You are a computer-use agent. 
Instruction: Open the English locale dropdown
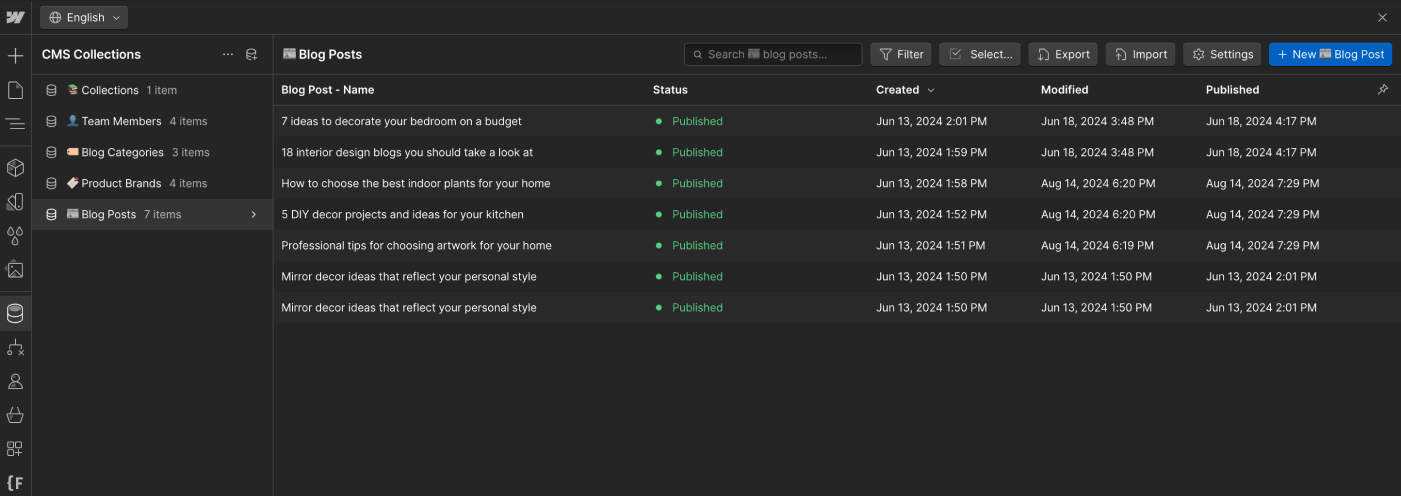click(x=84, y=17)
